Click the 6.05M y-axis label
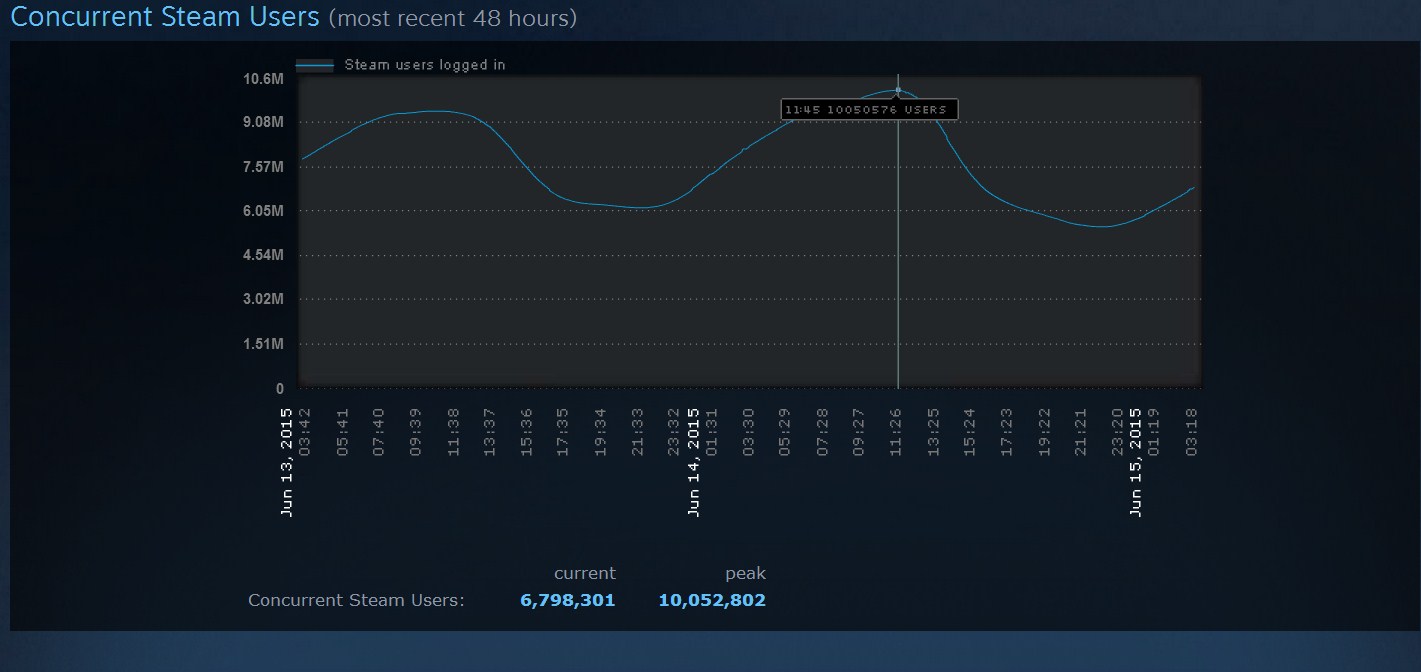The width and height of the screenshot is (1421, 672). point(264,211)
